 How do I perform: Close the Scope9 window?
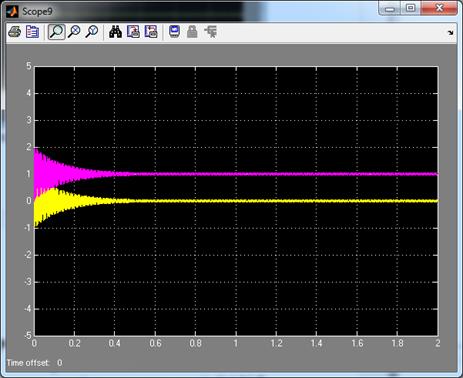[x=439, y=8]
